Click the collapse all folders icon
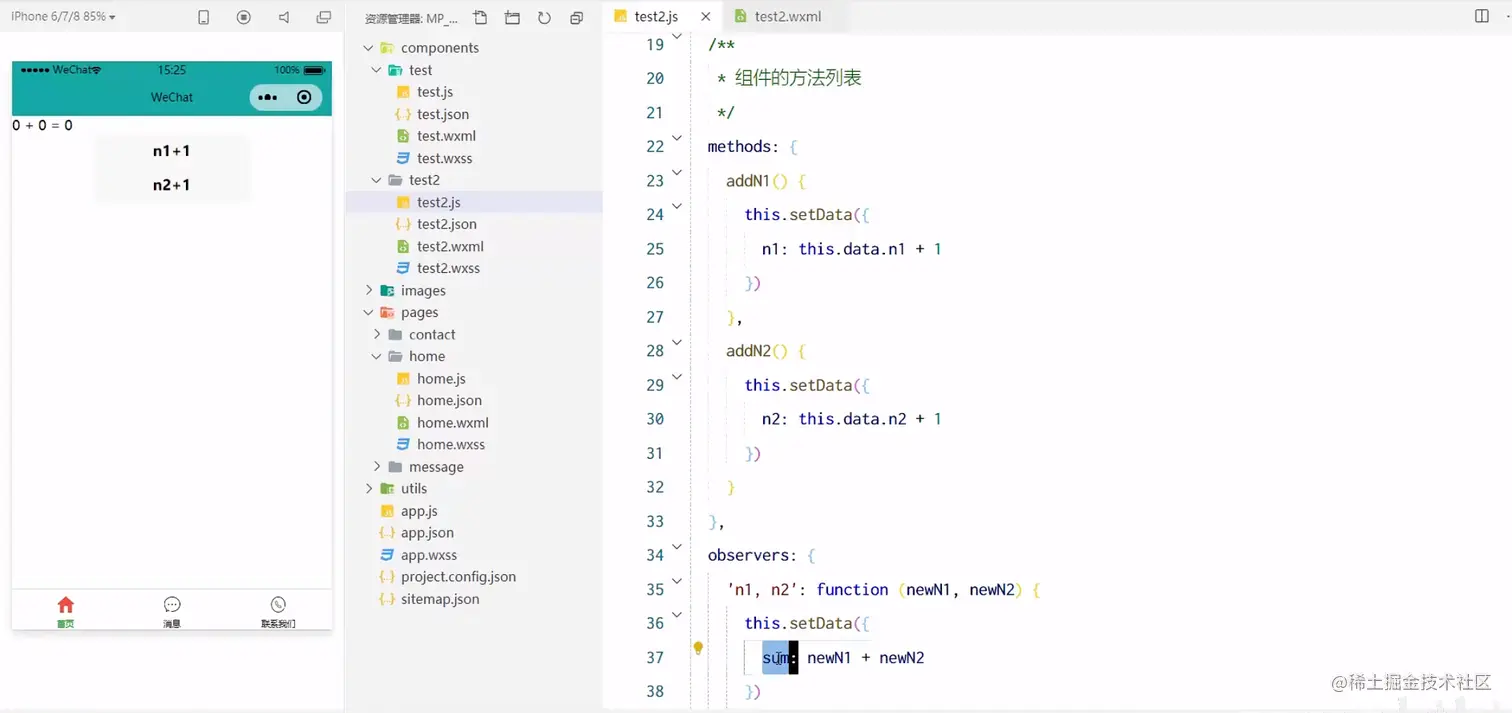The width and height of the screenshot is (1512, 713). click(x=576, y=18)
